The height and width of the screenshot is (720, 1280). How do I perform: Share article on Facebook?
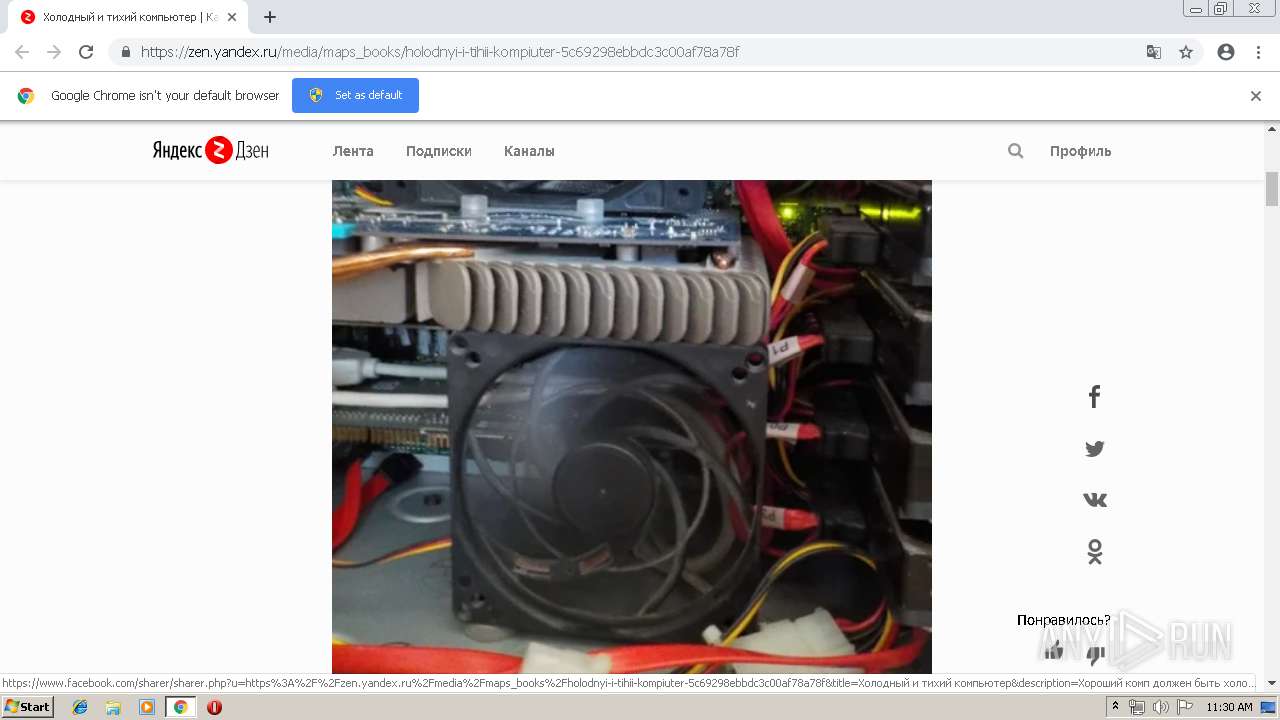[x=1094, y=397]
